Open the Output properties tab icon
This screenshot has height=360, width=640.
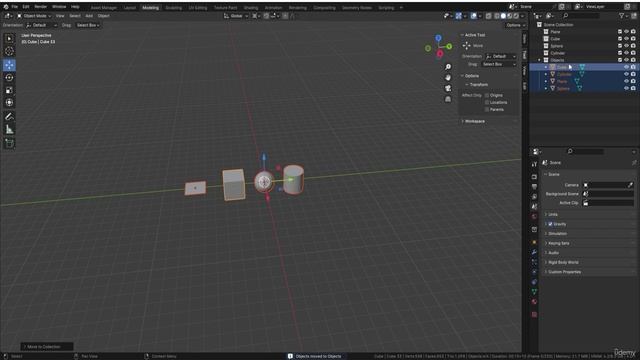[x=534, y=187]
